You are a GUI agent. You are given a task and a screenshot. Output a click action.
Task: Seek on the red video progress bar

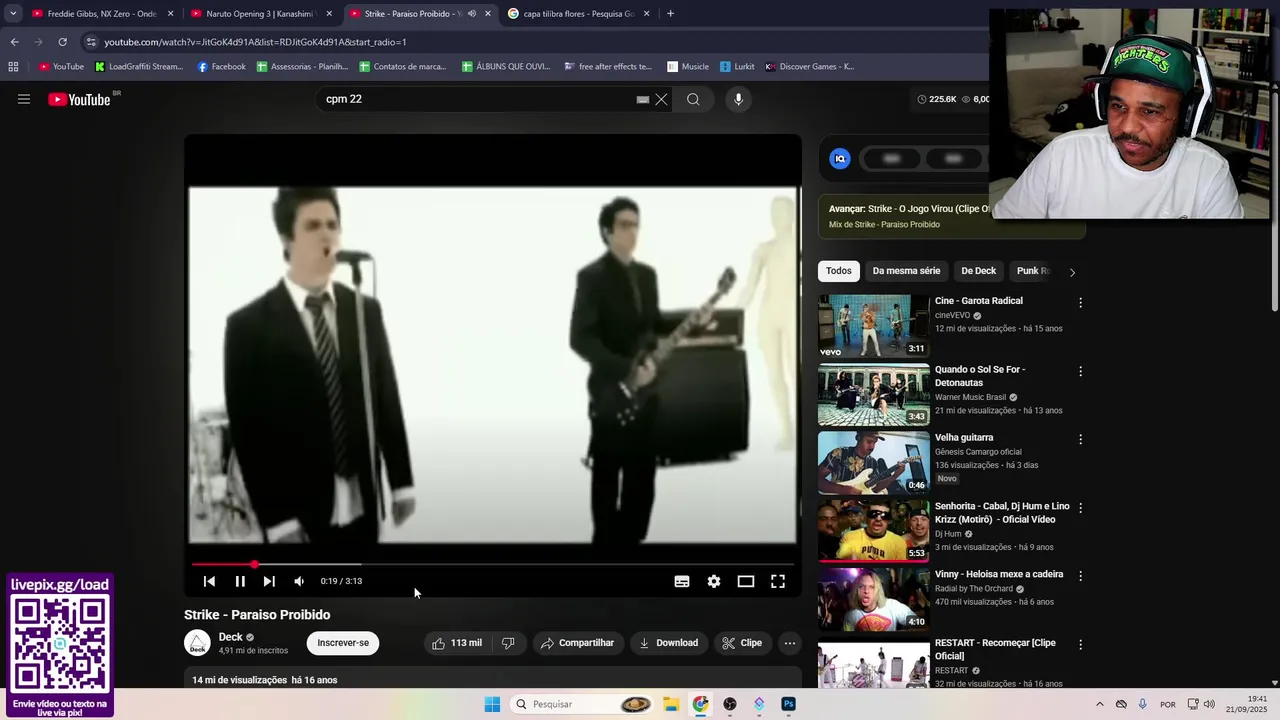click(x=493, y=564)
